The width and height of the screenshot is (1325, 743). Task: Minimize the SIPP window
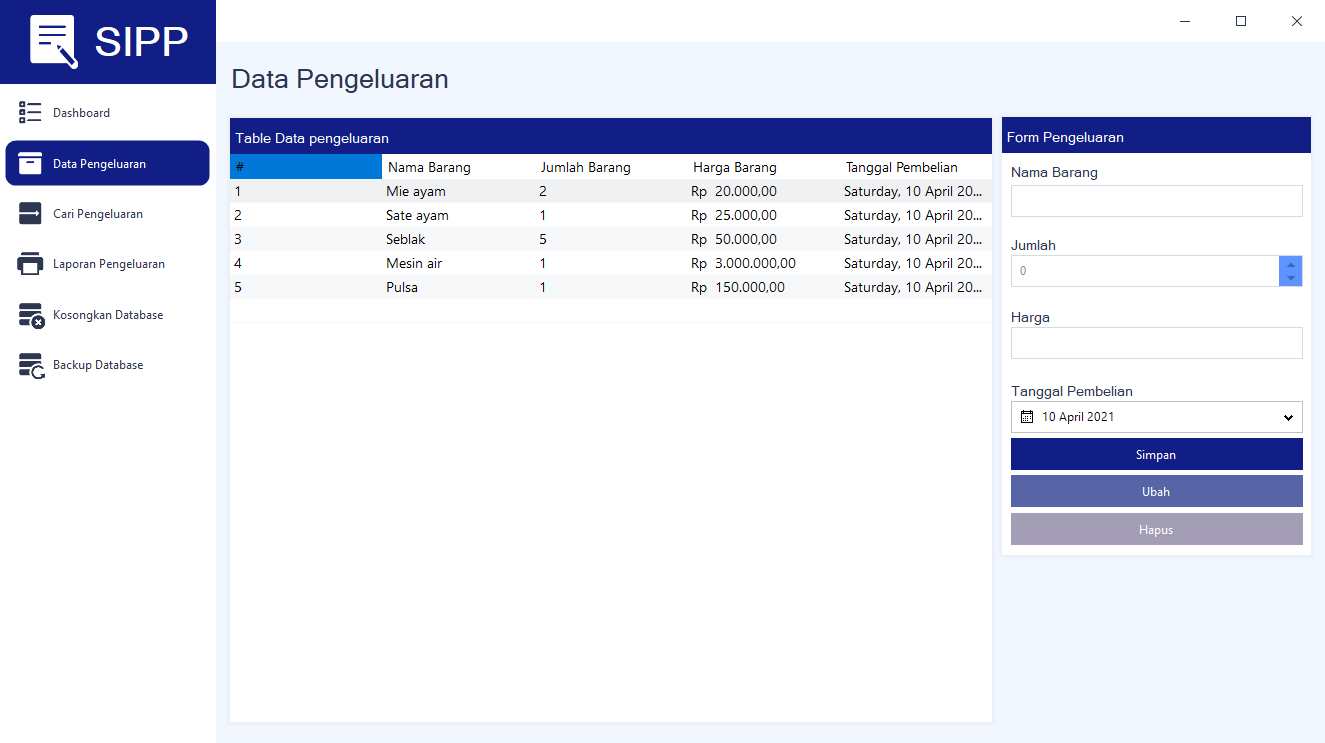1185,21
